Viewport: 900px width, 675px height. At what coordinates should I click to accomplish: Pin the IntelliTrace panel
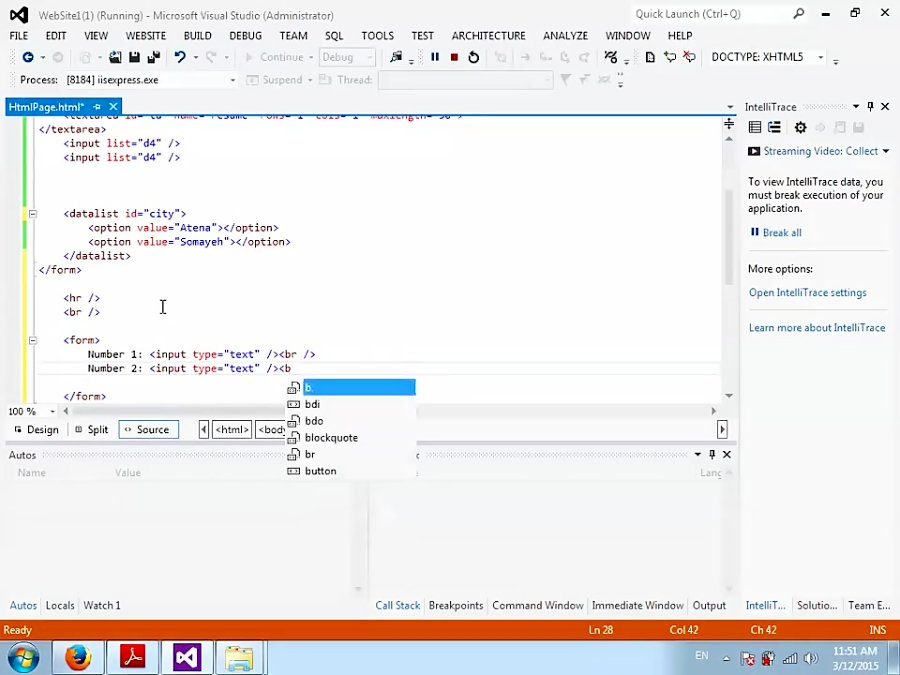[870, 107]
